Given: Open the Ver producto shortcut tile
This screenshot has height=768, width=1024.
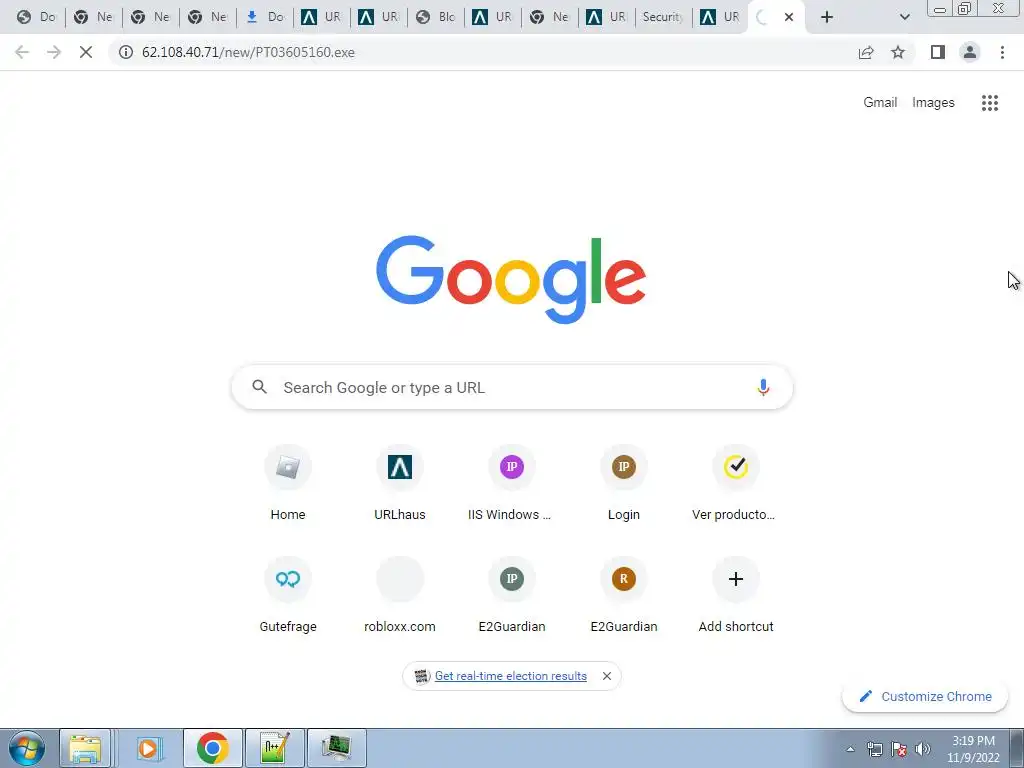Looking at the screenshot, I should tap(735, 483).
